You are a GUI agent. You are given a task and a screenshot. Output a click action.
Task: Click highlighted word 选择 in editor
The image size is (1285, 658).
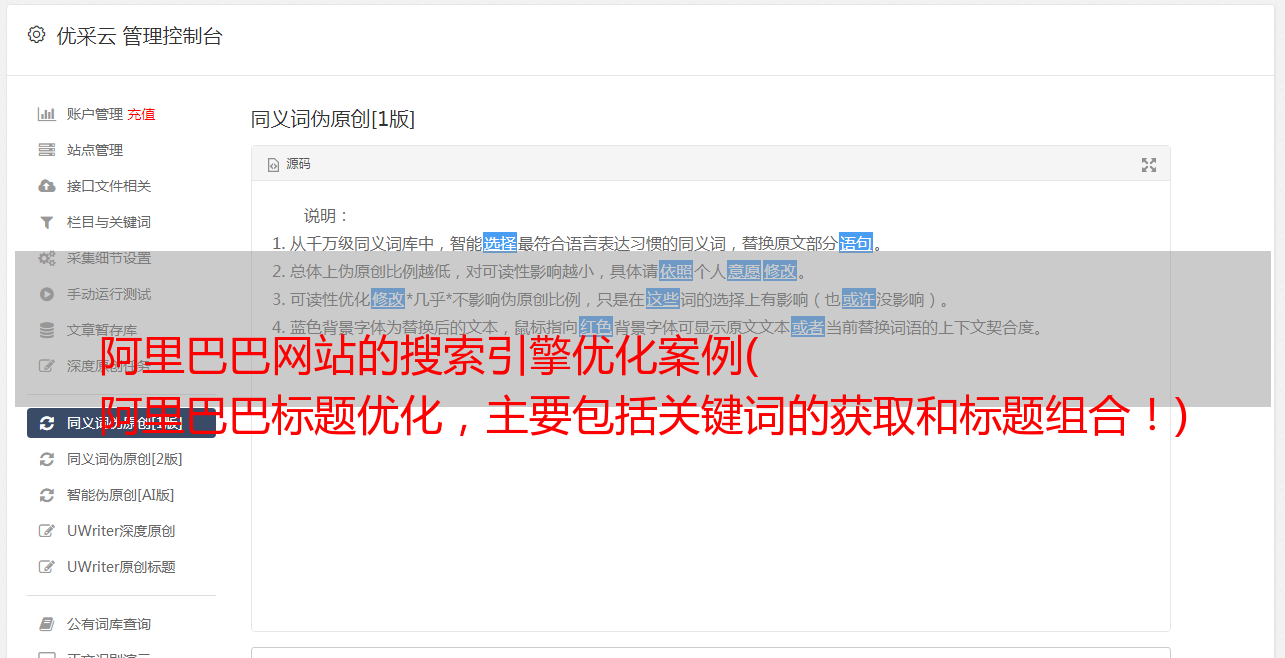(x=500, y=242)
